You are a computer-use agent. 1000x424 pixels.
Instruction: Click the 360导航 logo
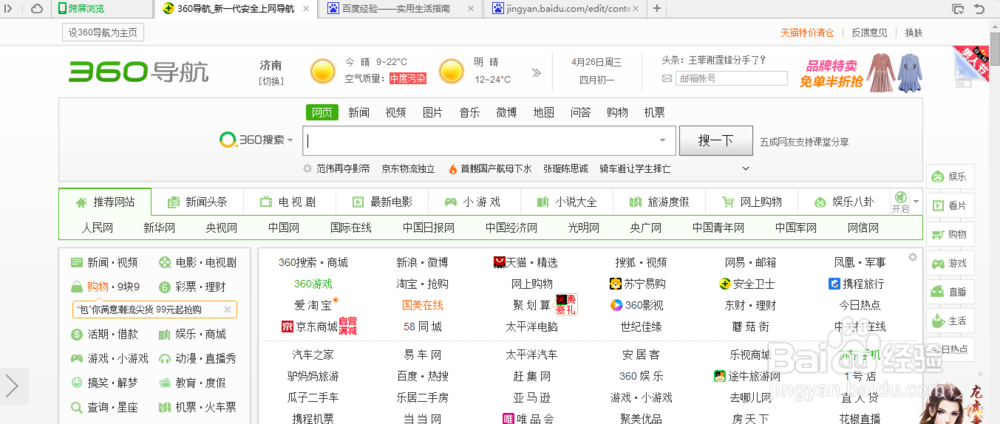(x=138, y=71)
